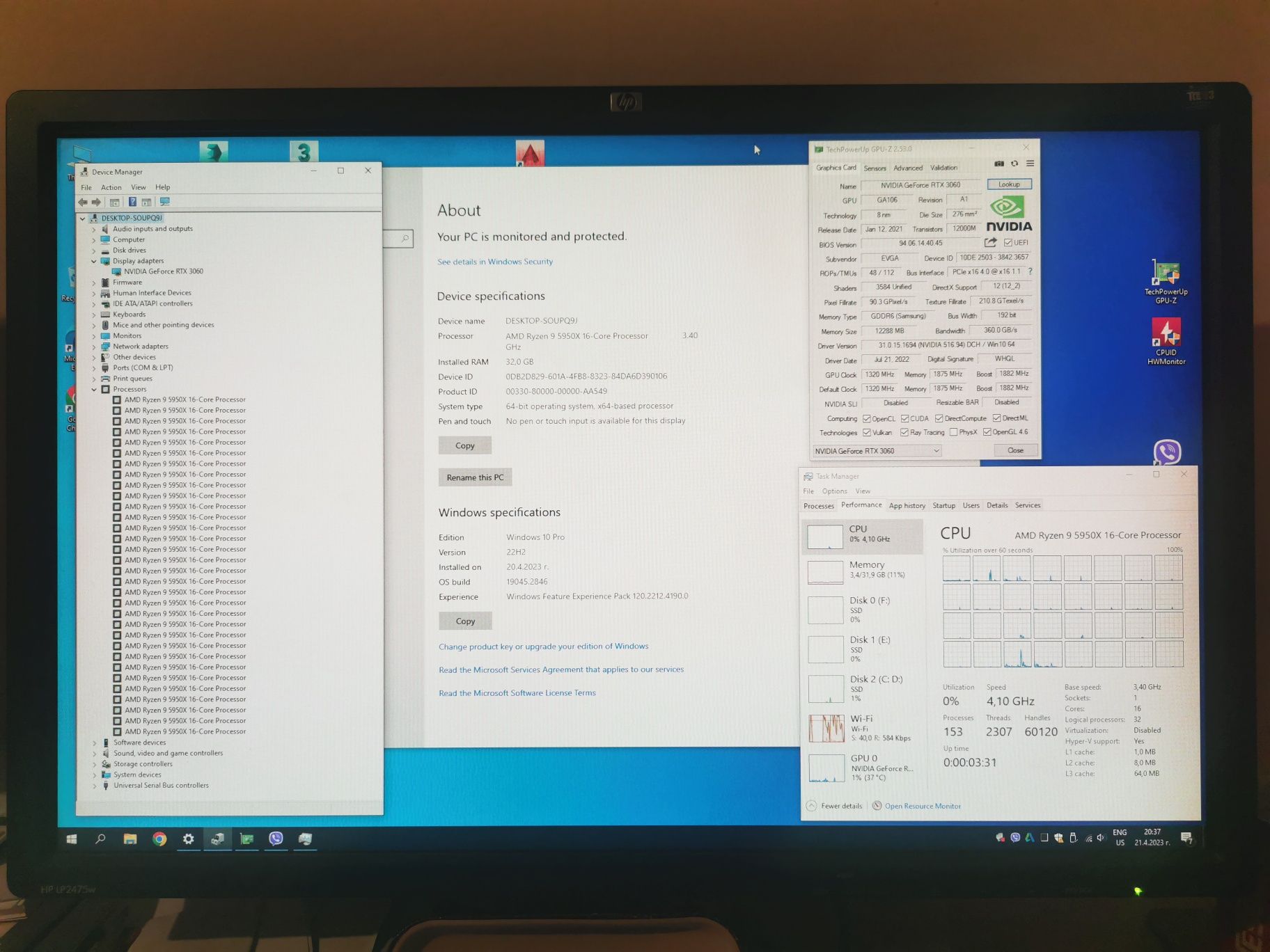
Task: Click Copy under Device specifications
Action: pyautogui.click(x=465, y=445)
